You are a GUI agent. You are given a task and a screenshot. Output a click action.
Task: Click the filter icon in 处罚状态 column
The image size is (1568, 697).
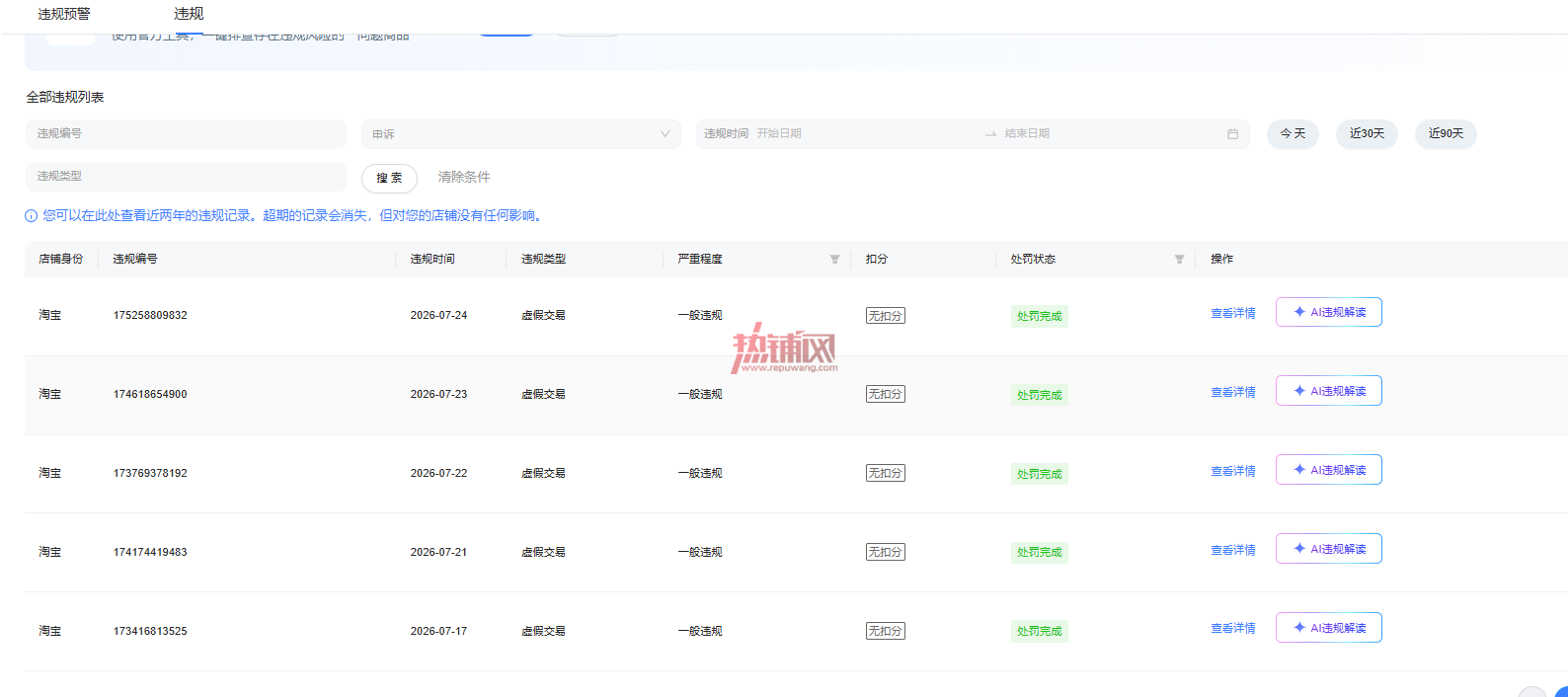point(1179,260)
